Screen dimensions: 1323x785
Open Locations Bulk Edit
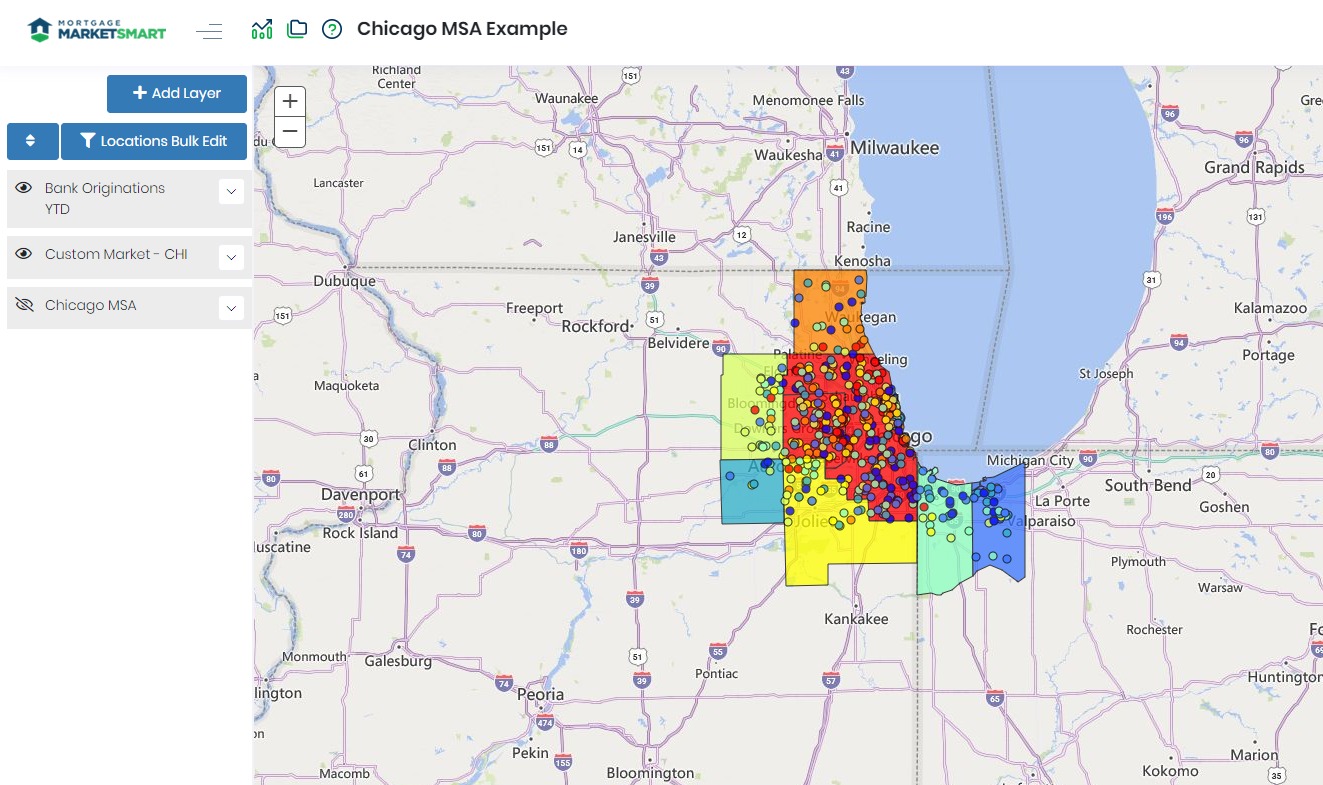[x=154, y=141]
